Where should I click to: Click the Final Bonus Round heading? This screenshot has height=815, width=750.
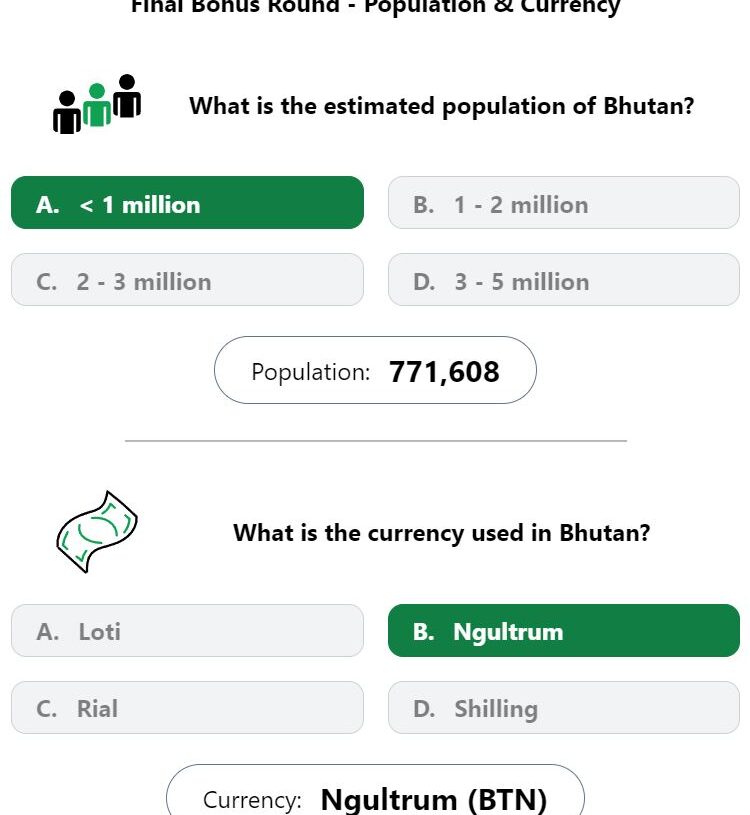tap(375, 6)
